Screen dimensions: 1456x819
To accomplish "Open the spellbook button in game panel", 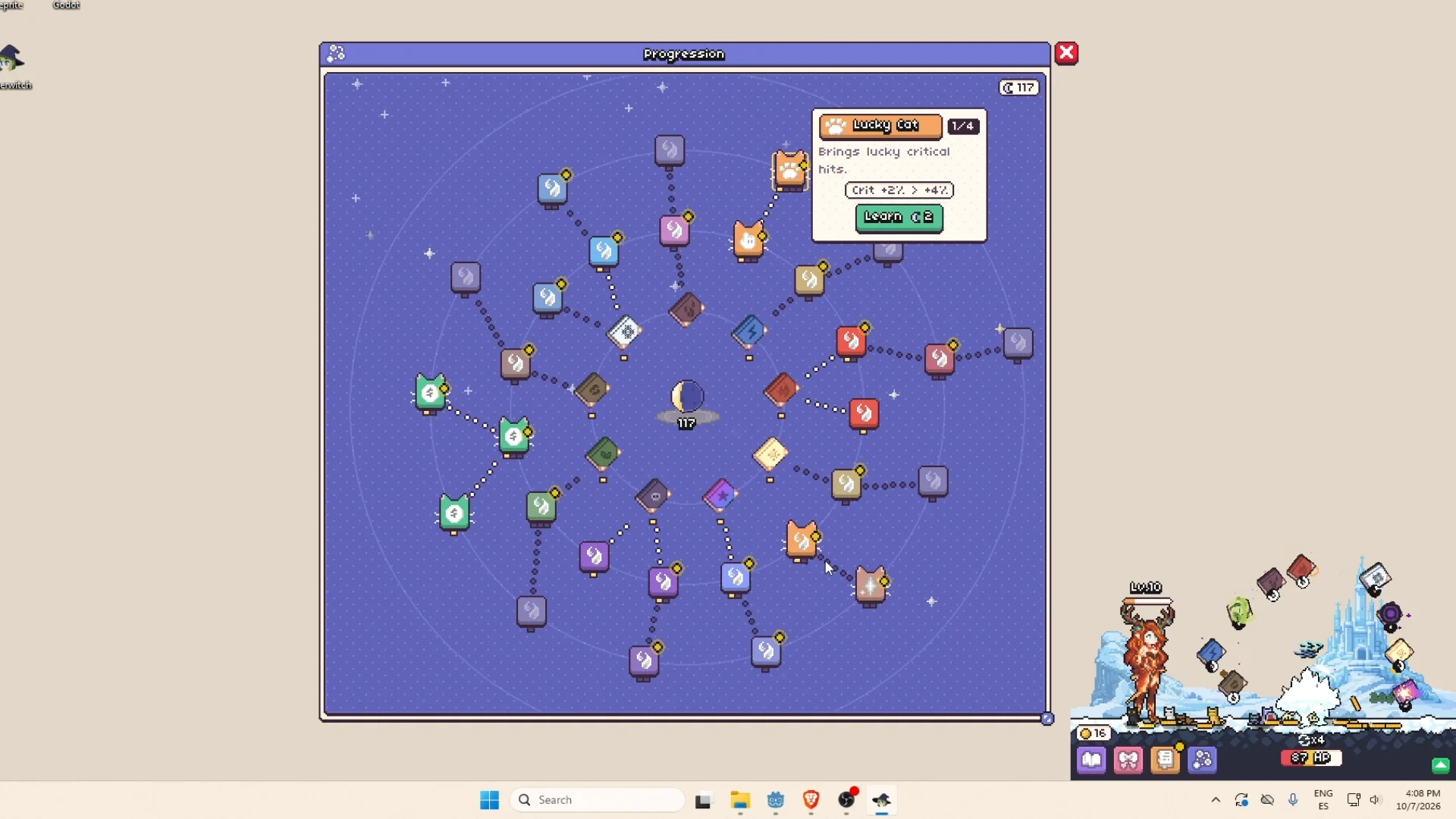I will coord(1091,759).
